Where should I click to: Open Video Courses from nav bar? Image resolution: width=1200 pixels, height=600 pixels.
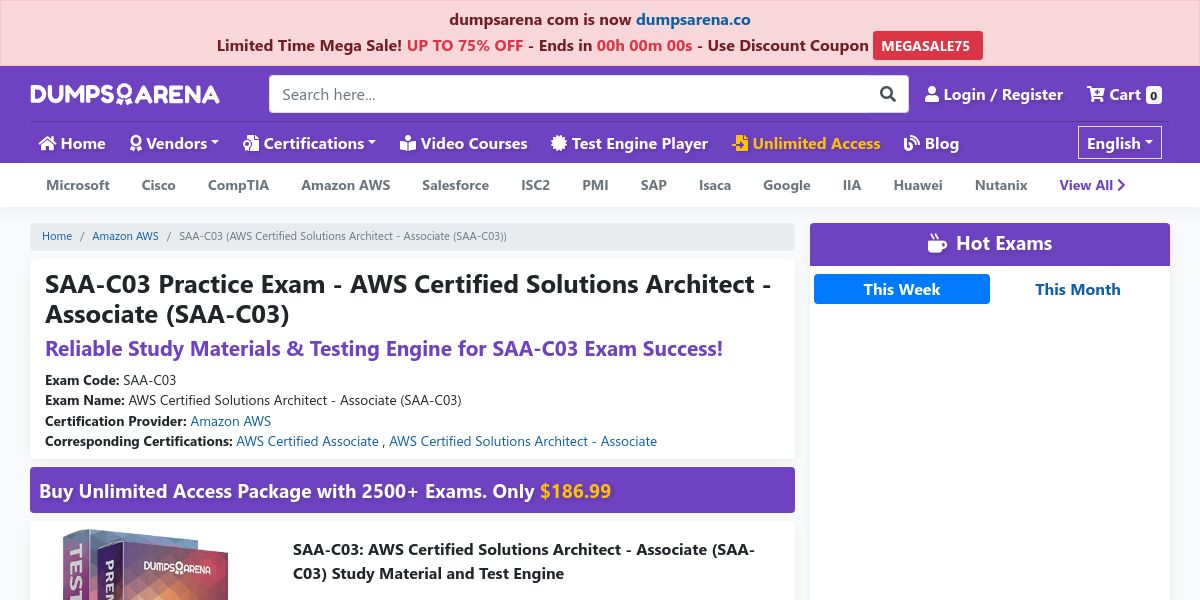(x=463, y=143)
